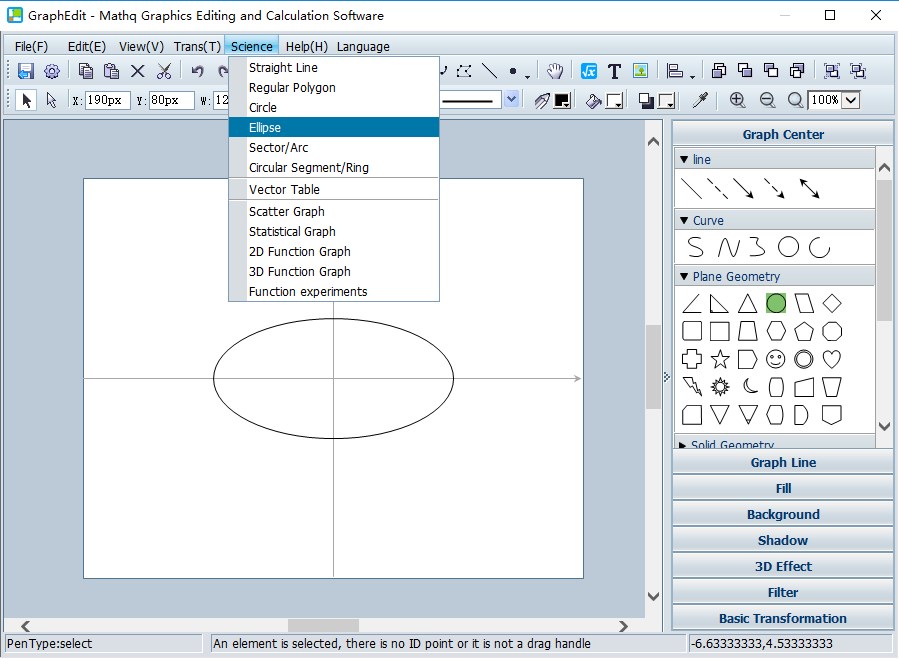
Task: Open the File(F) menu
Action: (32, 46)
